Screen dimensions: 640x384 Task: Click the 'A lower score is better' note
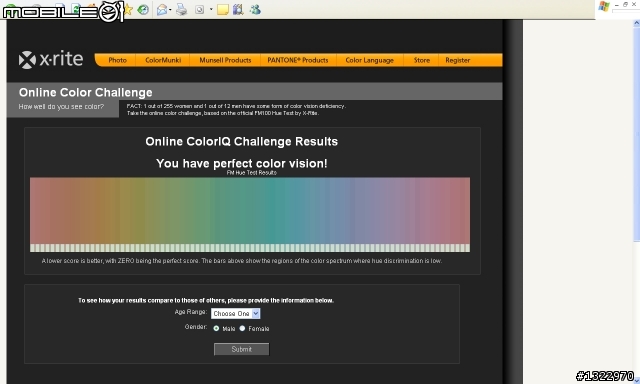(242, 261)
